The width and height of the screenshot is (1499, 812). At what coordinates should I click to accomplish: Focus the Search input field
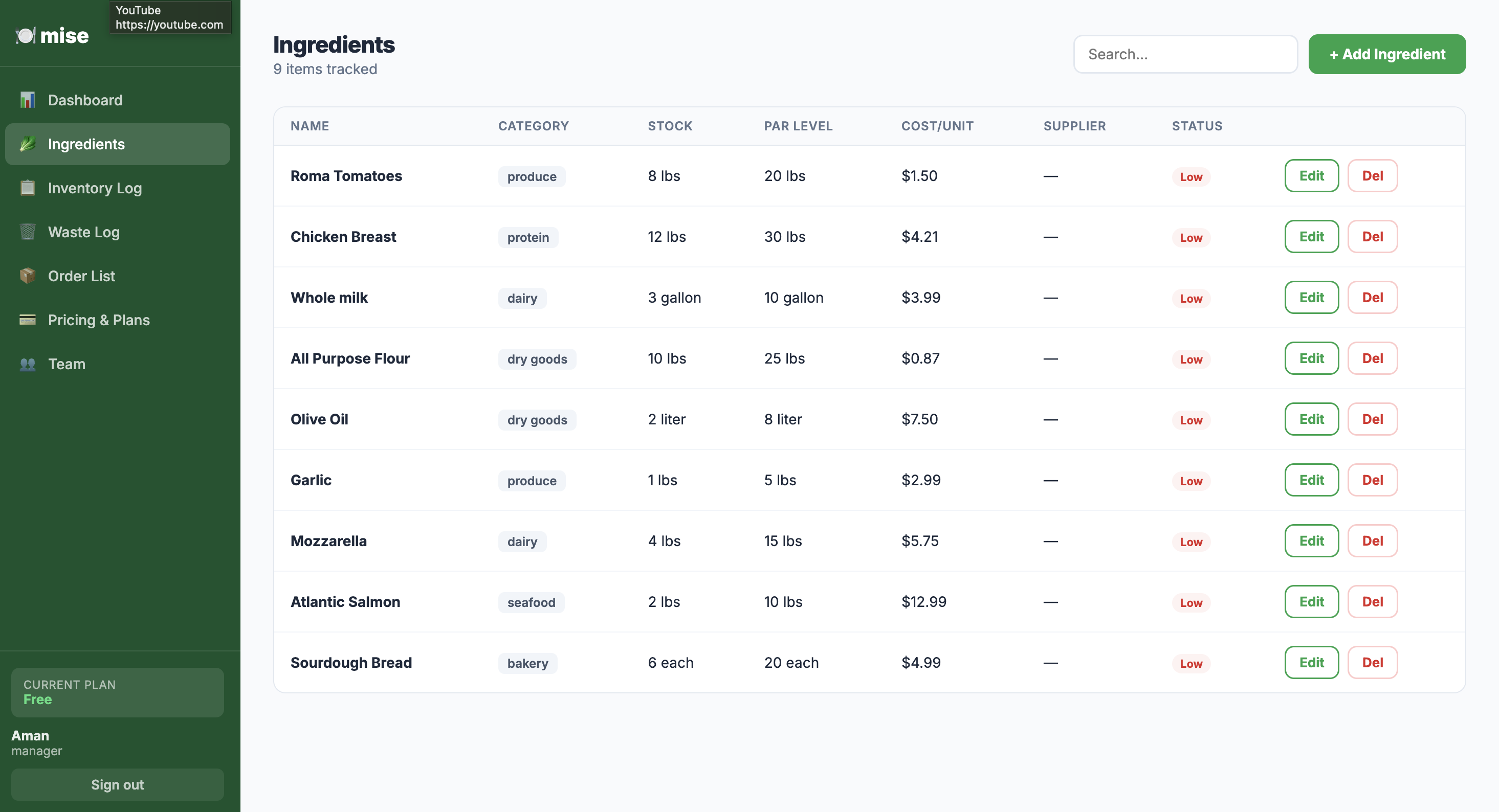(1185, 54)
